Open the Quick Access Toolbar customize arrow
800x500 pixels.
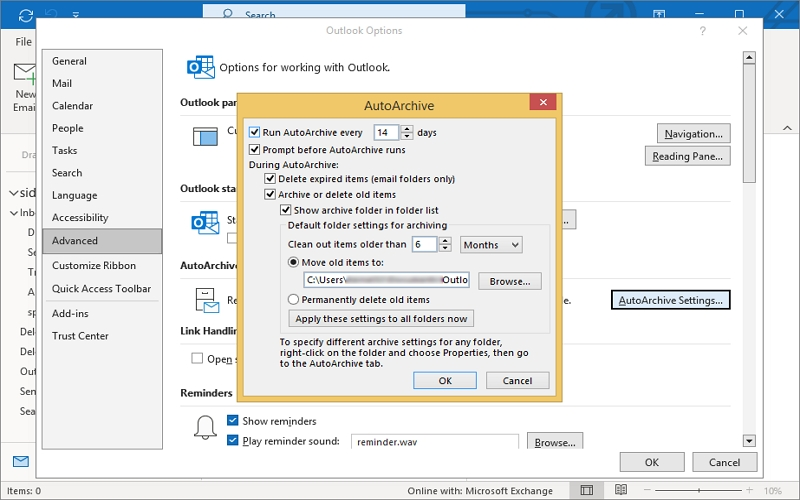(76, 15)
